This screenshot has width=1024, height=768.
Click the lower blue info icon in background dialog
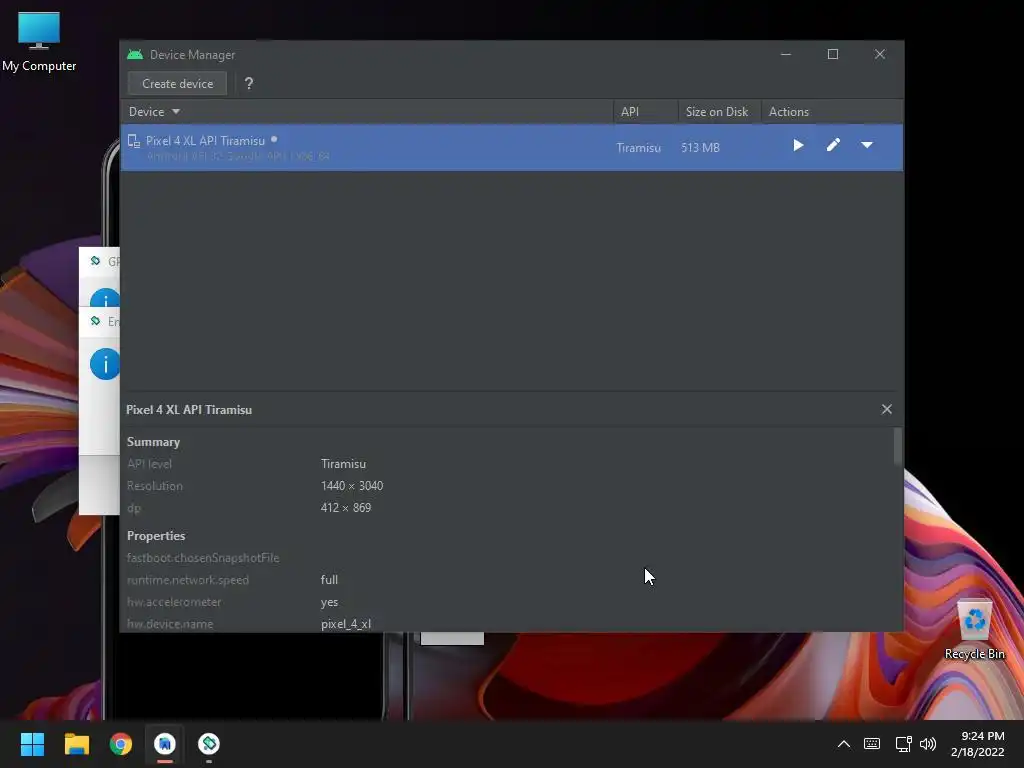click(x=105, y=364)
